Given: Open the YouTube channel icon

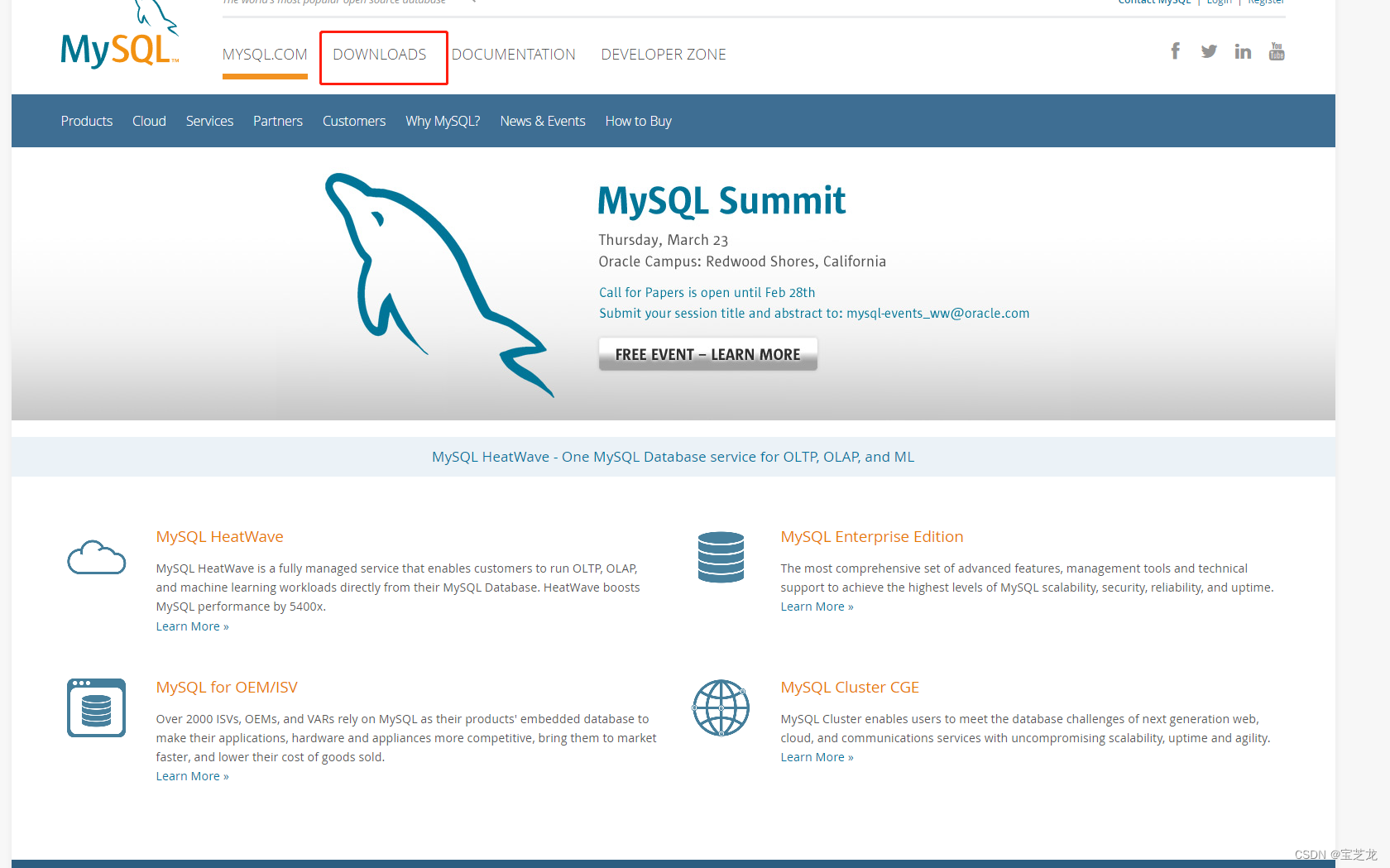Looking at the screenshot, I should click(x=1276, y=50).
